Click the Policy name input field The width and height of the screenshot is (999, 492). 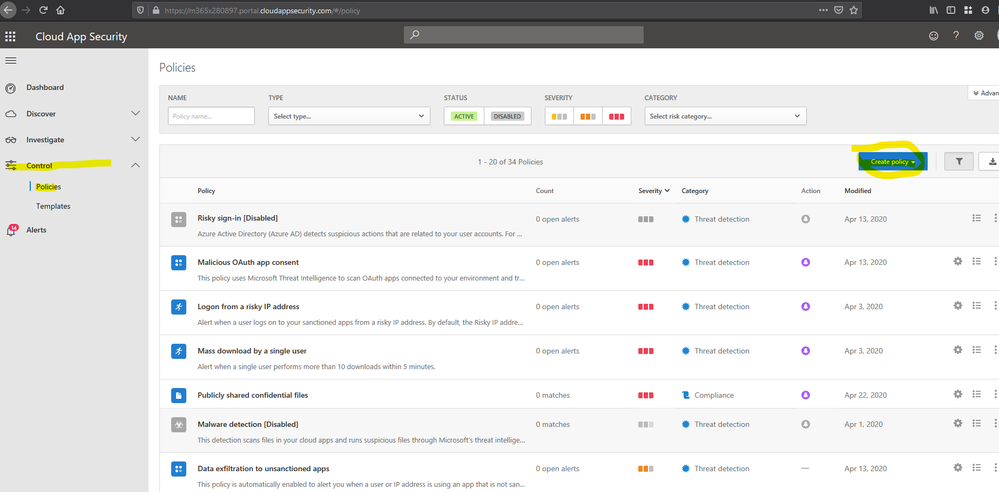(211, 116)
